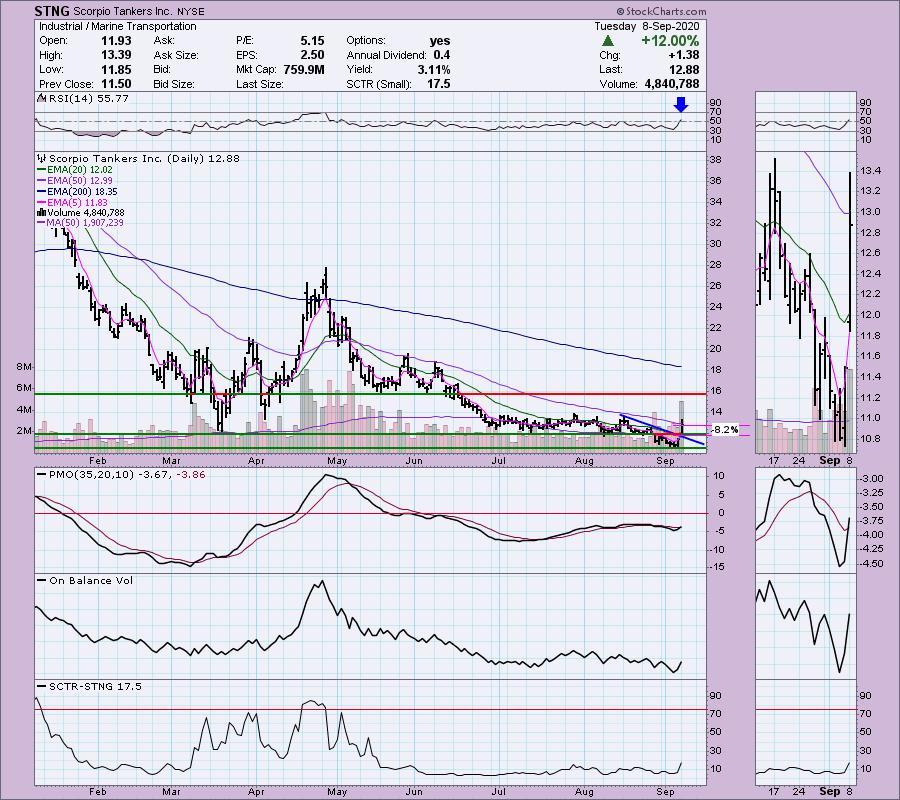
Task: Click the +12.00% change percentage
Action: (670, 41)
